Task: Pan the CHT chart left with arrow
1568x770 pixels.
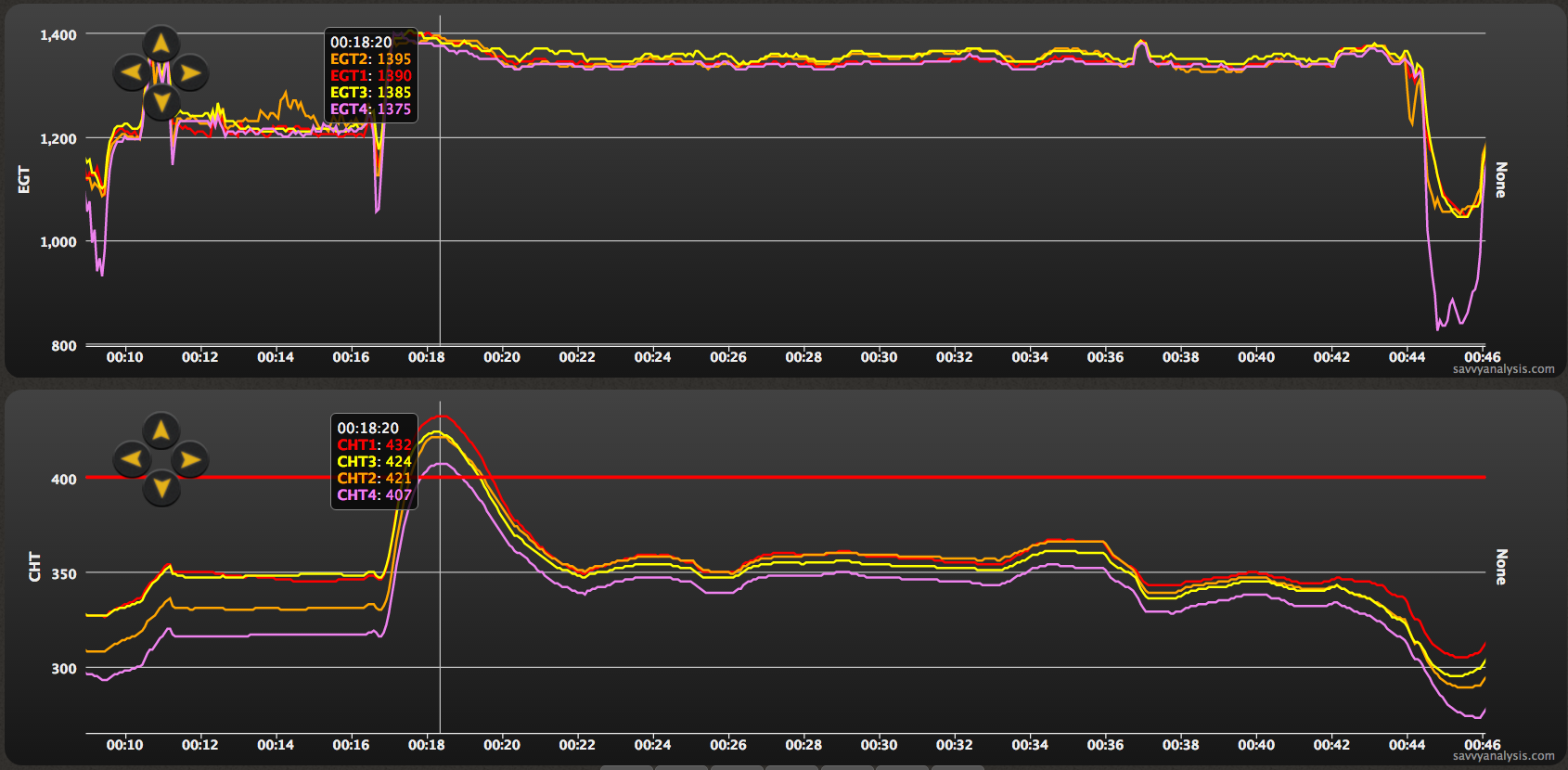Action: point(131,459)
